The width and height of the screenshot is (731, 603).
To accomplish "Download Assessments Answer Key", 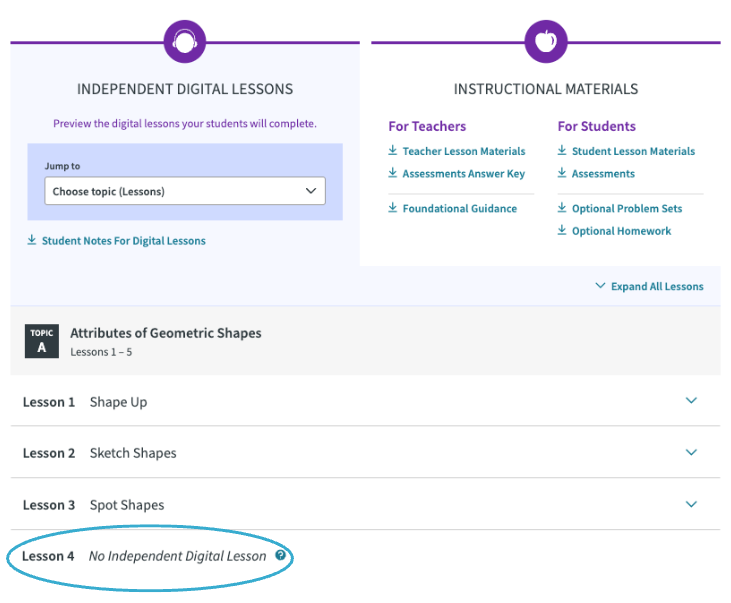I will (463, 173).
